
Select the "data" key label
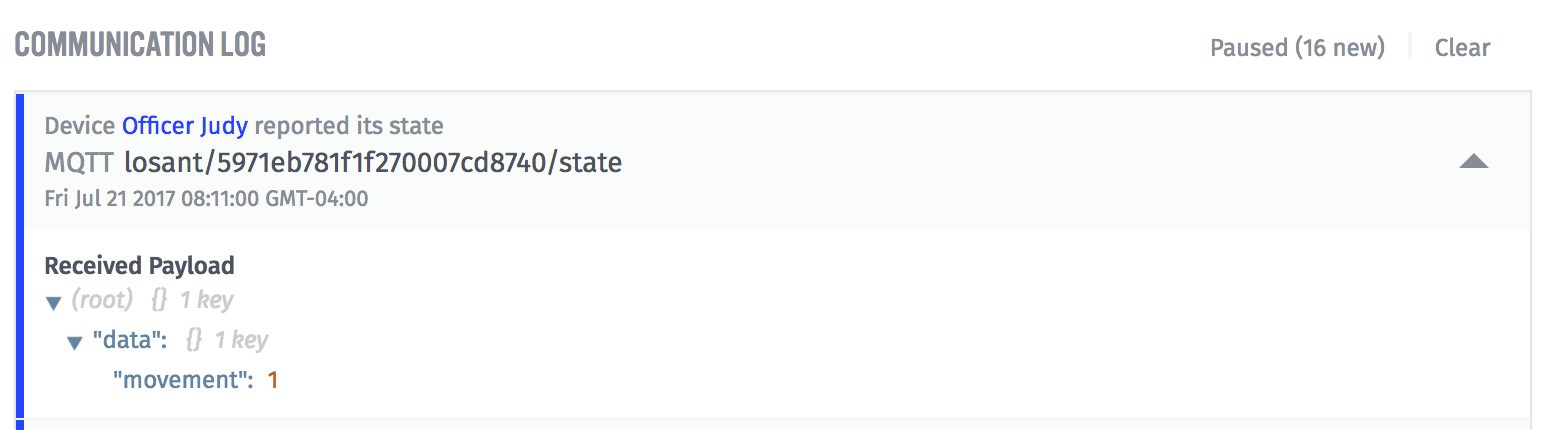[x=128, y=340]
